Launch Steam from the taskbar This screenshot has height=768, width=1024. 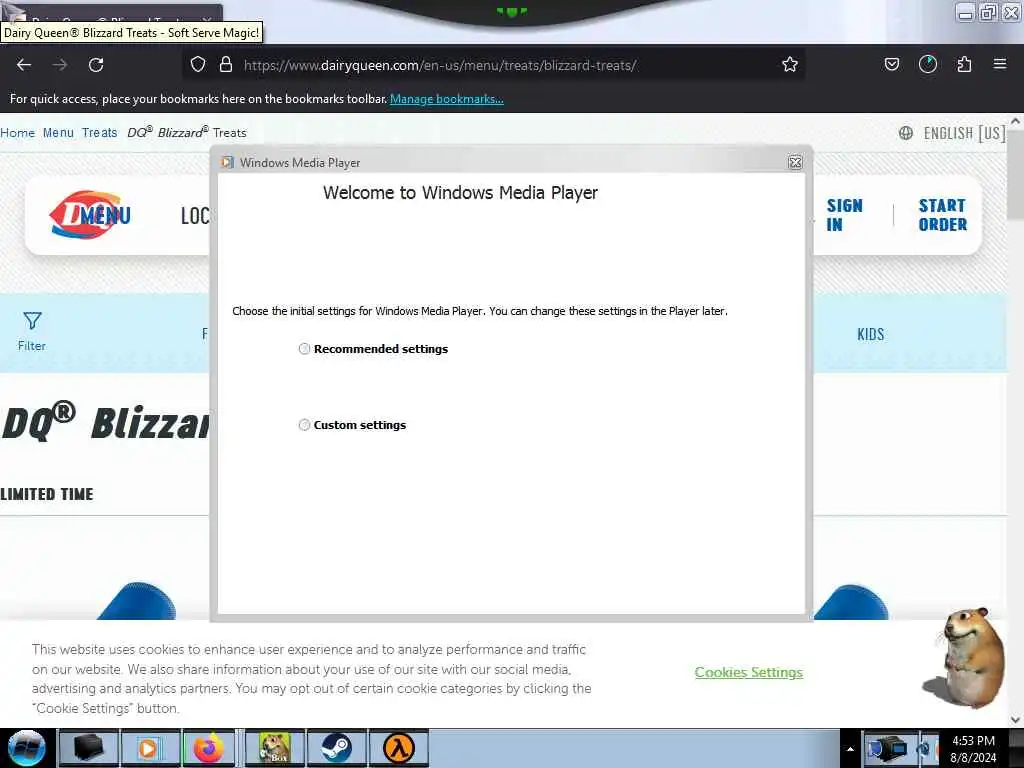point(336,748)
